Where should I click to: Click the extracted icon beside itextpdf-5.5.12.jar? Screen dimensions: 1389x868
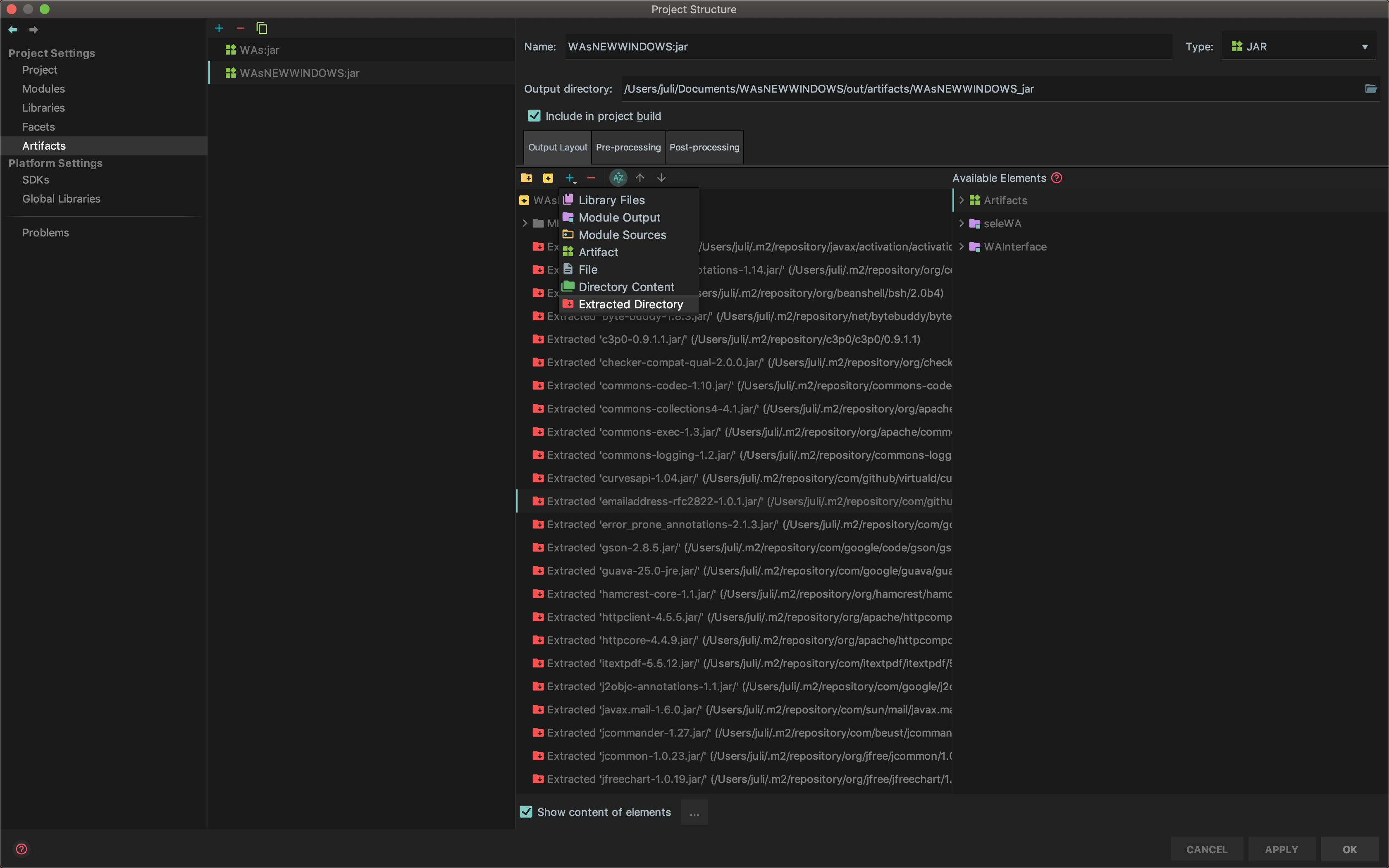(x=538, y=663)
